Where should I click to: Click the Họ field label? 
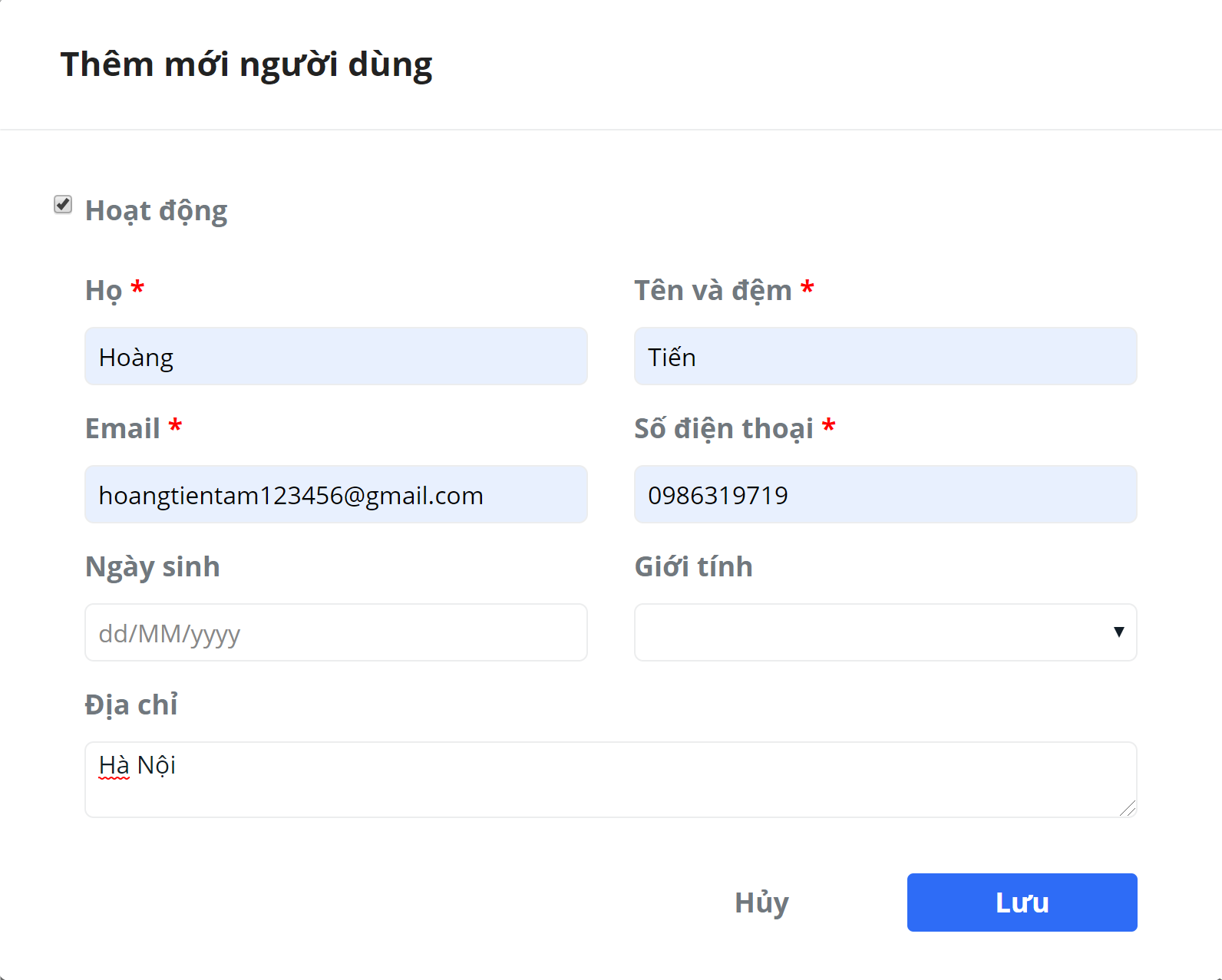click(x=104, y=291)
